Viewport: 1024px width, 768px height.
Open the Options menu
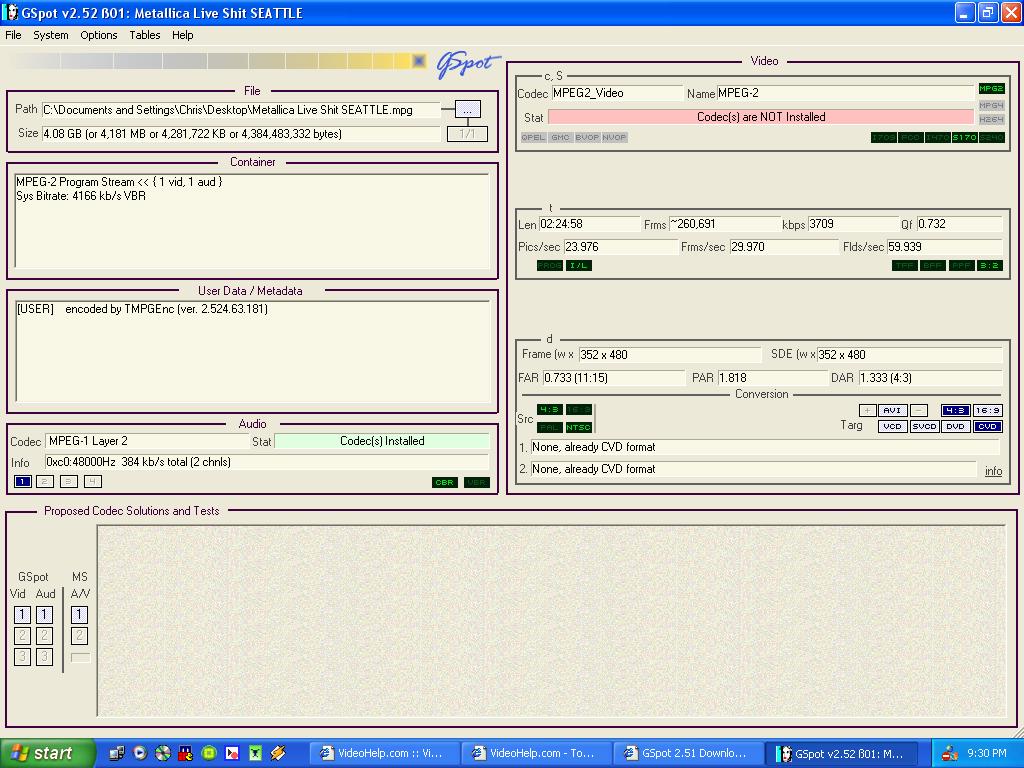[99, 35]
